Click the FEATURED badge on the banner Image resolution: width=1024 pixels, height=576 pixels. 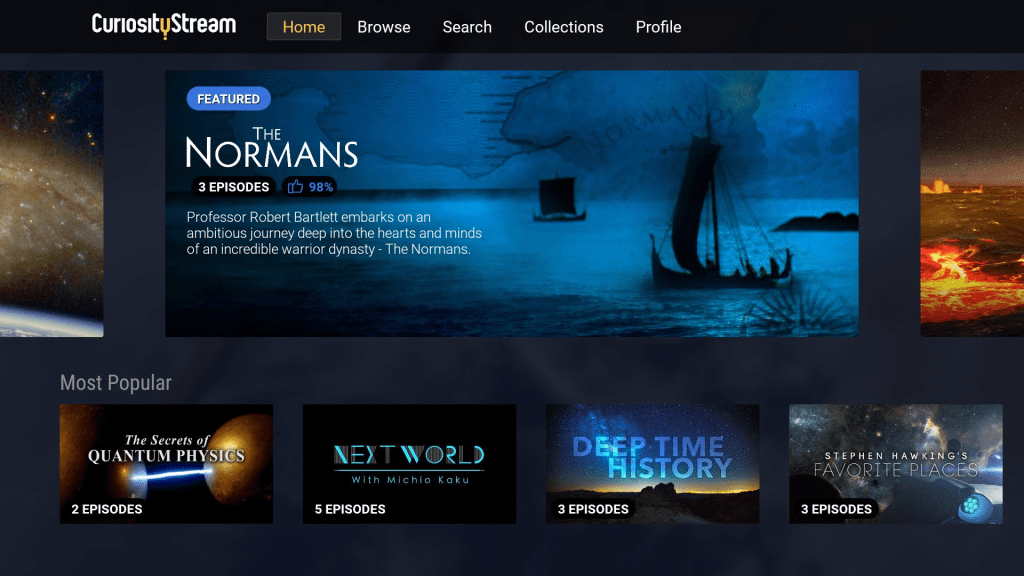pyautogui.click(x=228, y=98)
